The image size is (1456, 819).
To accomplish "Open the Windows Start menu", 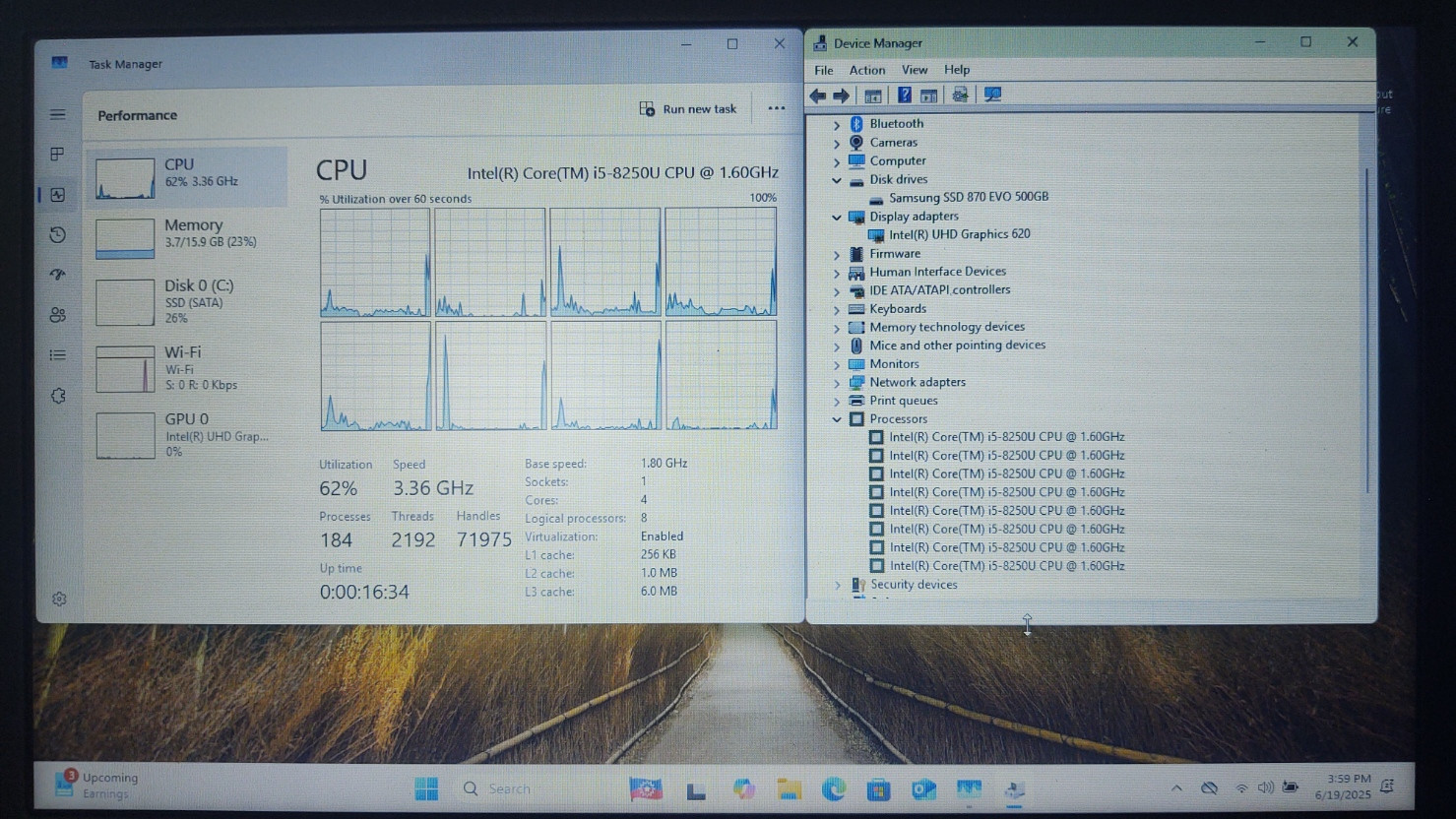I will [x=426, y=788].
